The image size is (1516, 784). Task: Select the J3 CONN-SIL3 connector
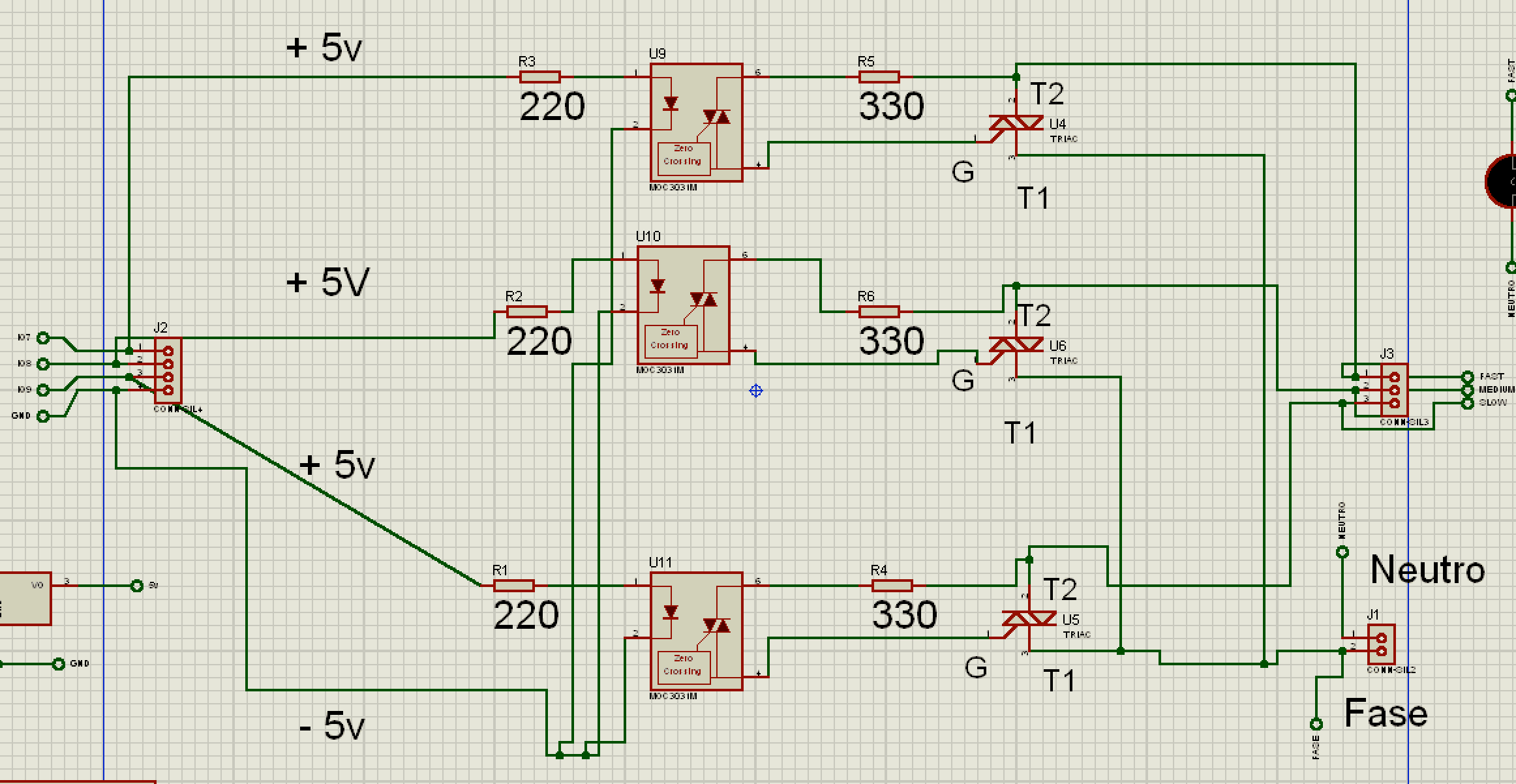click(1394, 389)
